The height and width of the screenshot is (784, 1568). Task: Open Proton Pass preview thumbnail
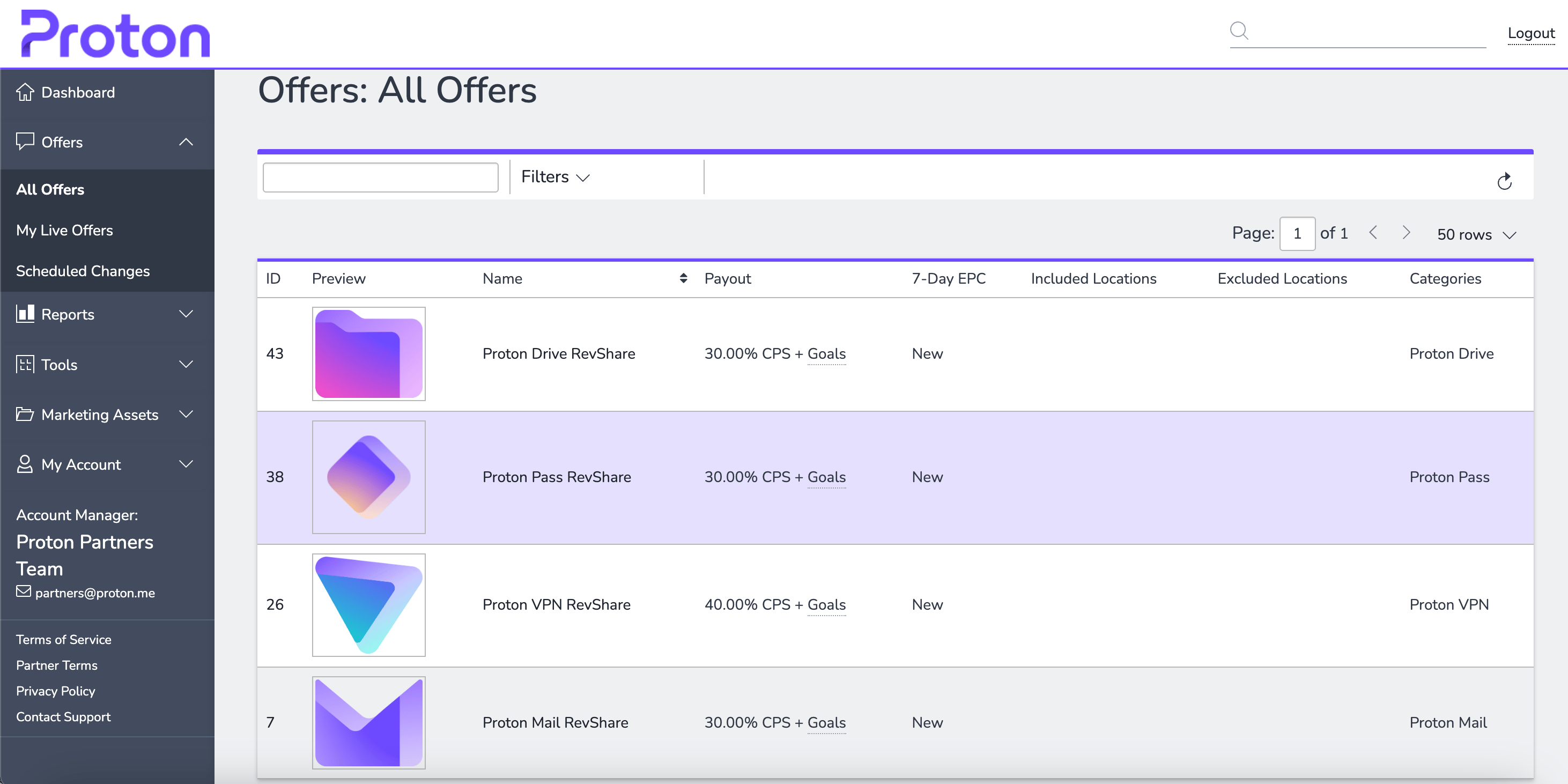pos(368,477)
